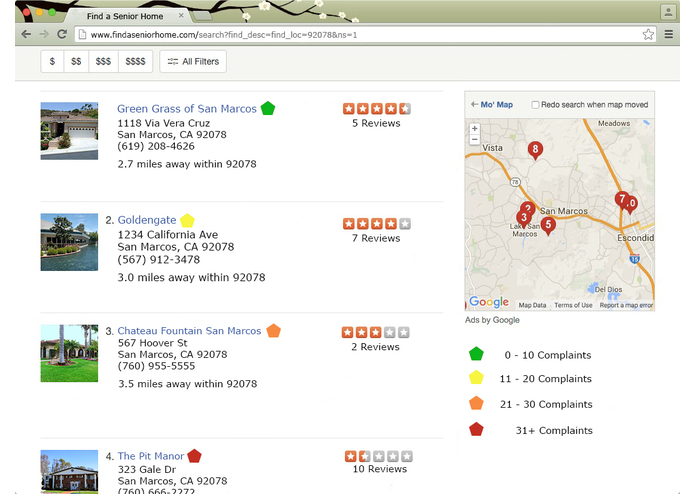Enable Redo search when map moved
The width and height of the screenshot is (695, 494).
(x=535, y=105)
